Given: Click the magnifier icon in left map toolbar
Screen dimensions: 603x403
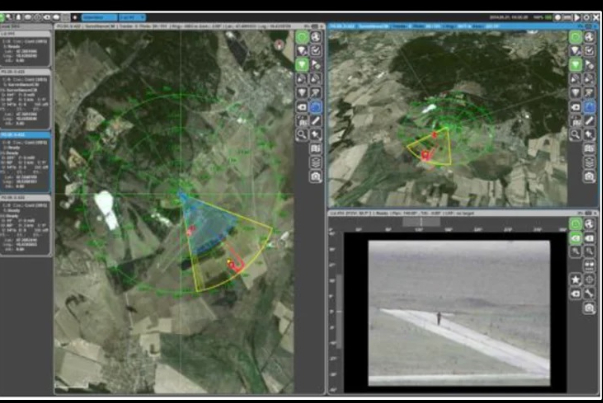Looking at the screenshot, I should 301,134.
